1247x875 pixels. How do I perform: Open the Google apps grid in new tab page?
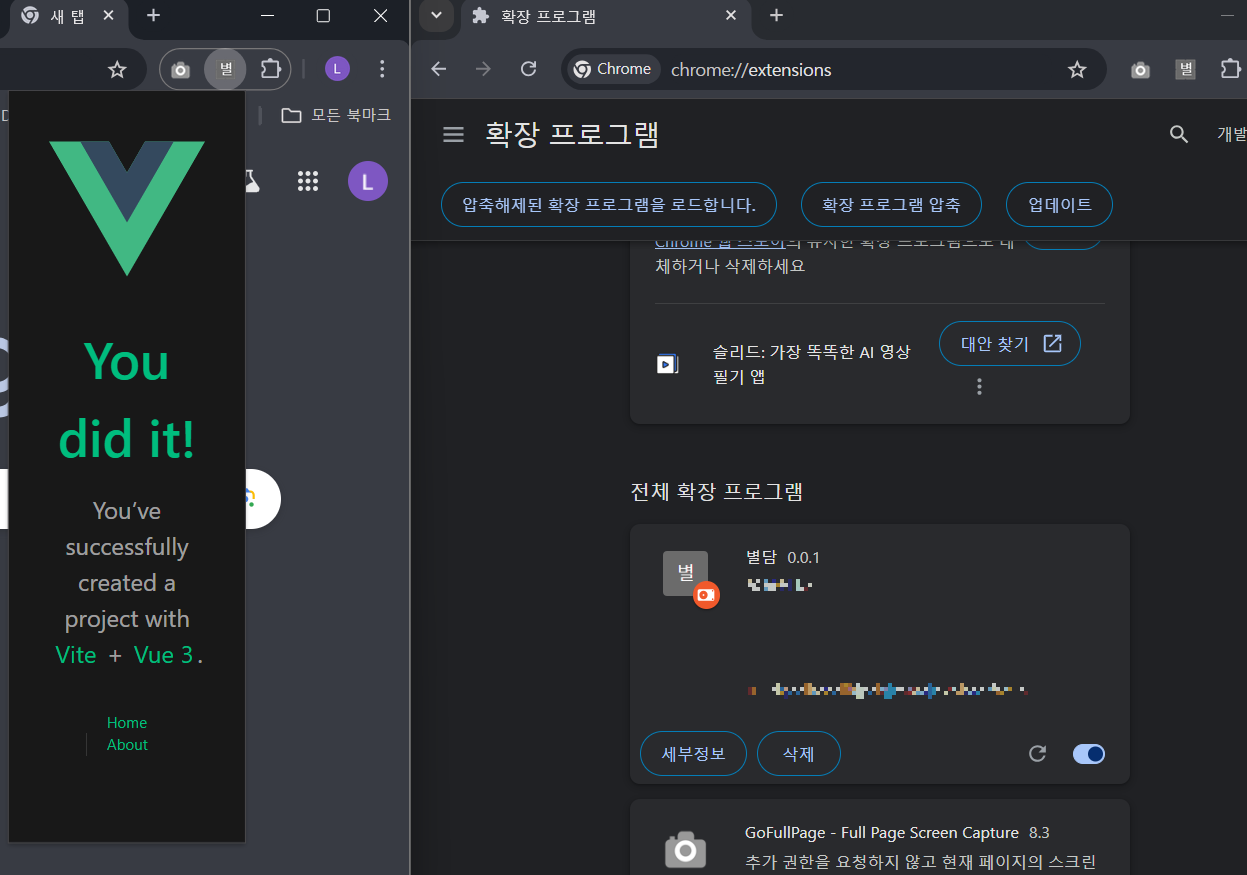click(x=308, y=181)
